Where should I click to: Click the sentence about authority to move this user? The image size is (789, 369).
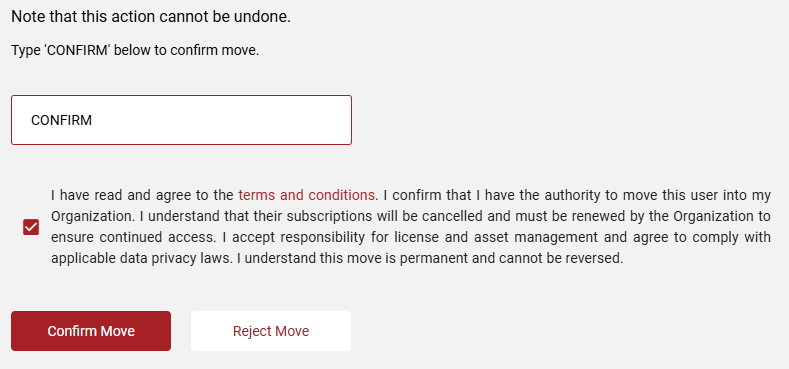pyautogui.click(x=411, y=205)
